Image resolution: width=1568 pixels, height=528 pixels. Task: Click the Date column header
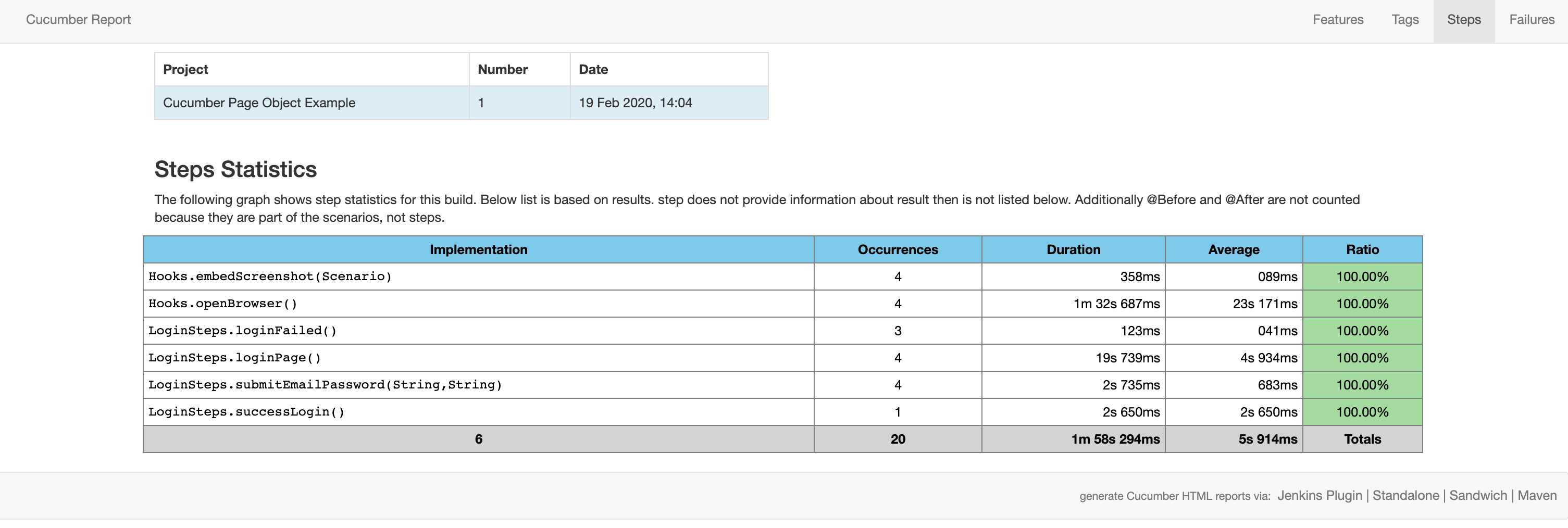[669, 69]
